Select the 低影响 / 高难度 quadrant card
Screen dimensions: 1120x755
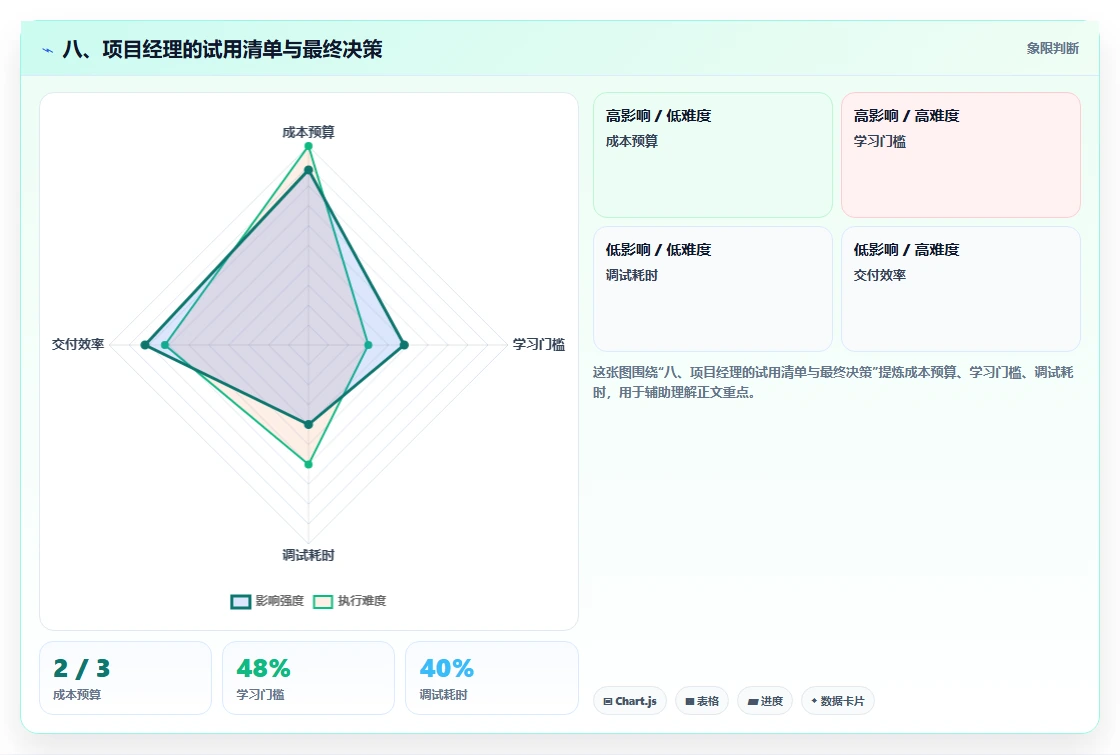(x=961, y=289)
